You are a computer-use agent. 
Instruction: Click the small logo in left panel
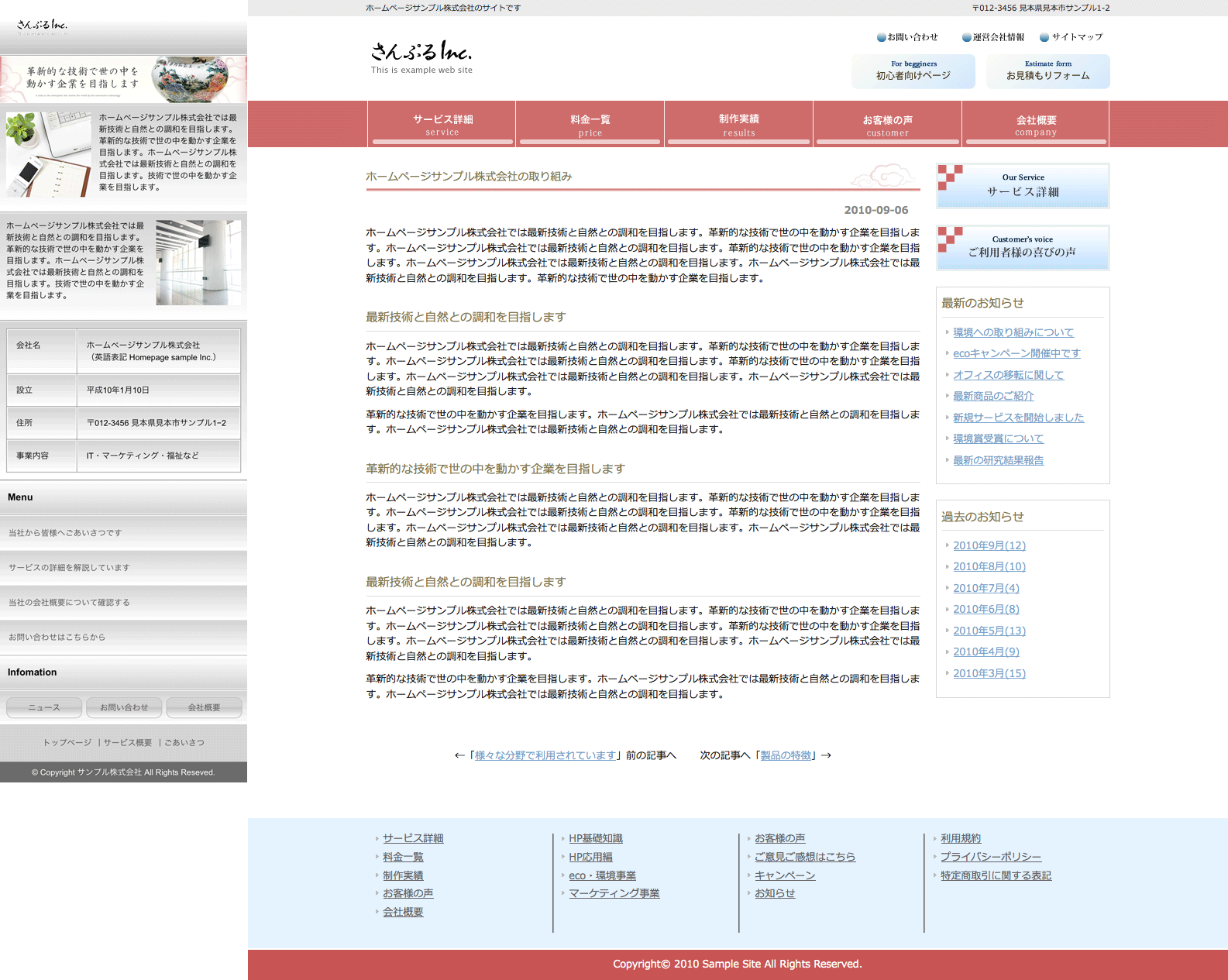pos(43,26)
